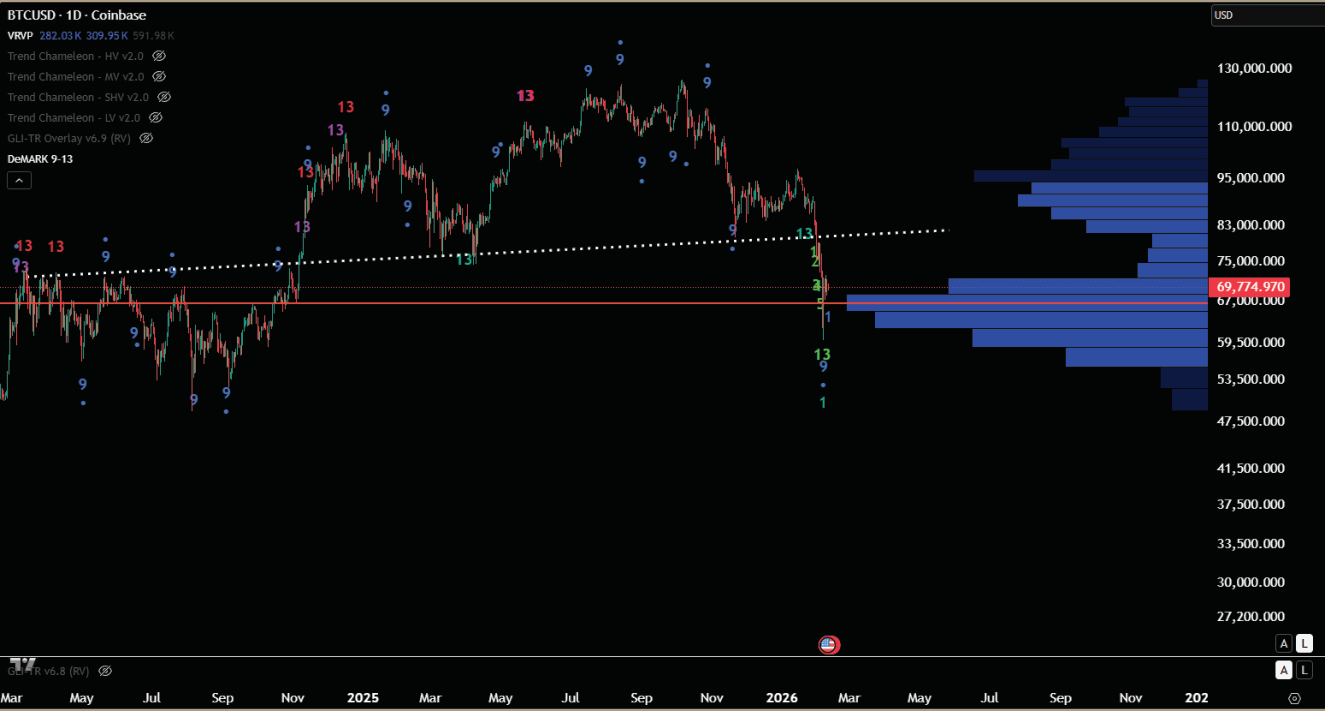This screenshot has width=1325, height=711.
Task: Click the Trend Chameleon - LV v2.0 label
Action: [74, 117]
